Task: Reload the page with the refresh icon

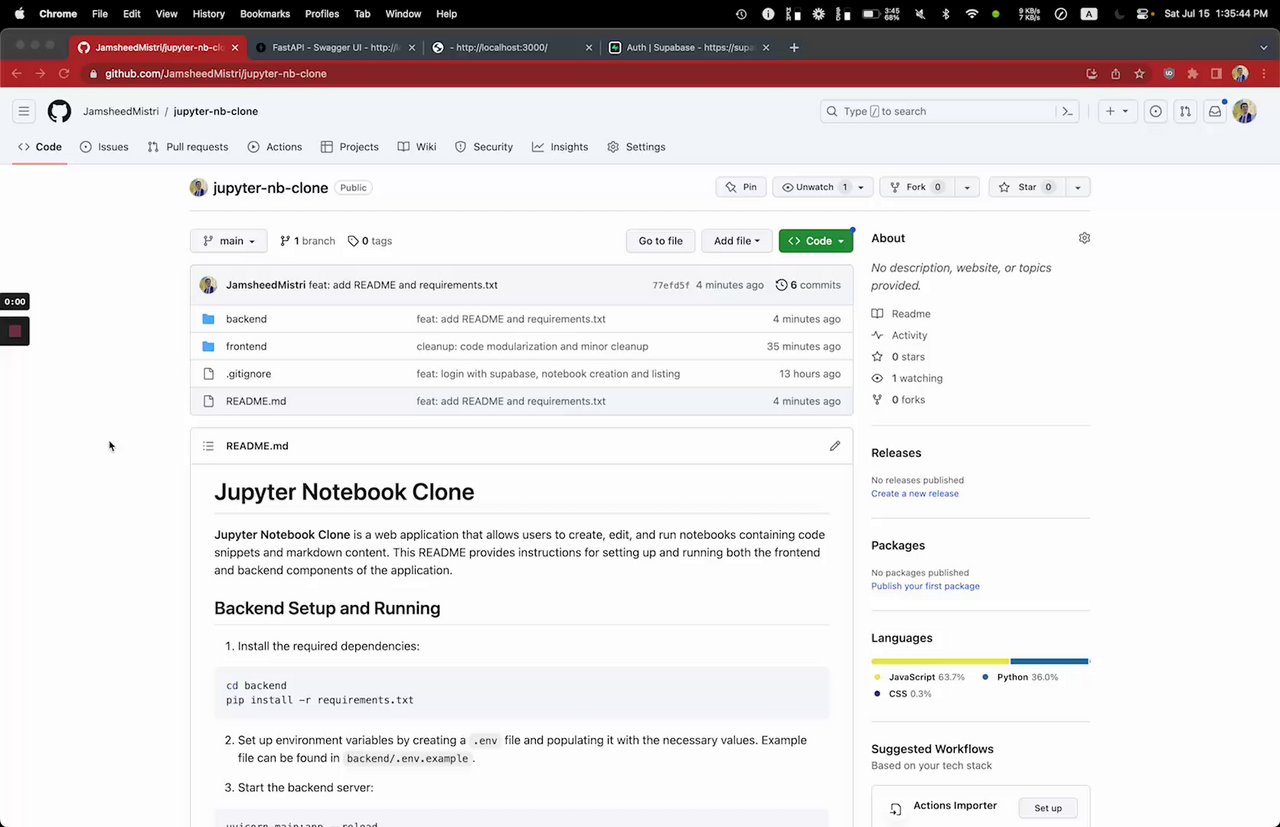Action: point(64,74)
